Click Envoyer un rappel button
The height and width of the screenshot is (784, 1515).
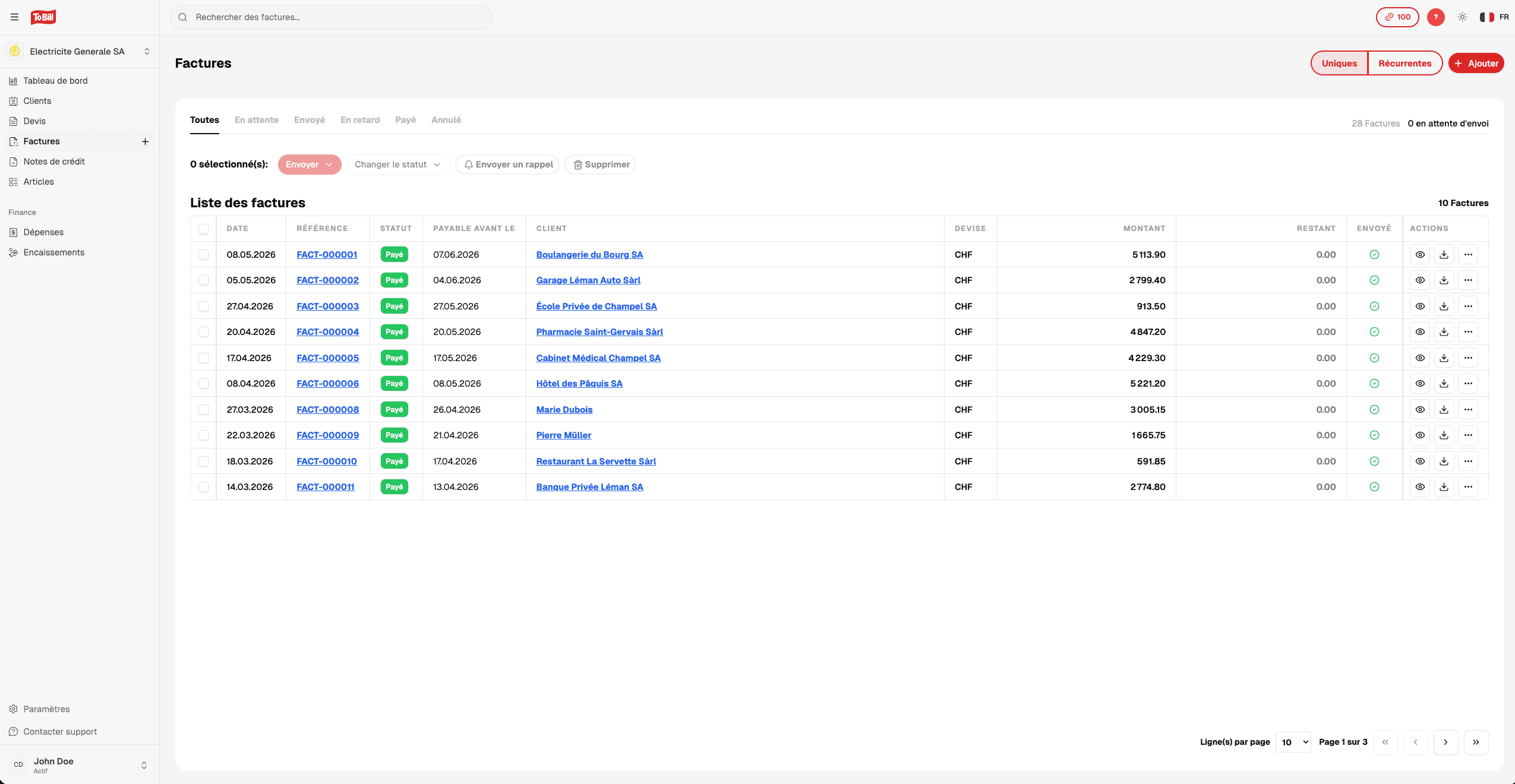point(507,165)
